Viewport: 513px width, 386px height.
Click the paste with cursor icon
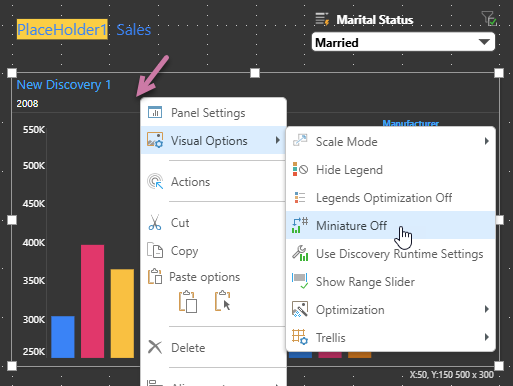223,301
